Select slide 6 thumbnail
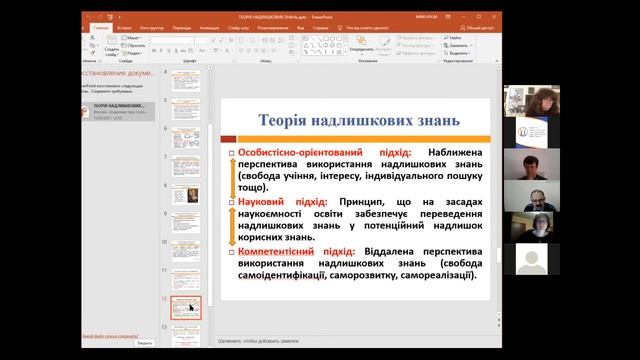Image resolution: width=640 pixels, height=360 pixels. 186,138
